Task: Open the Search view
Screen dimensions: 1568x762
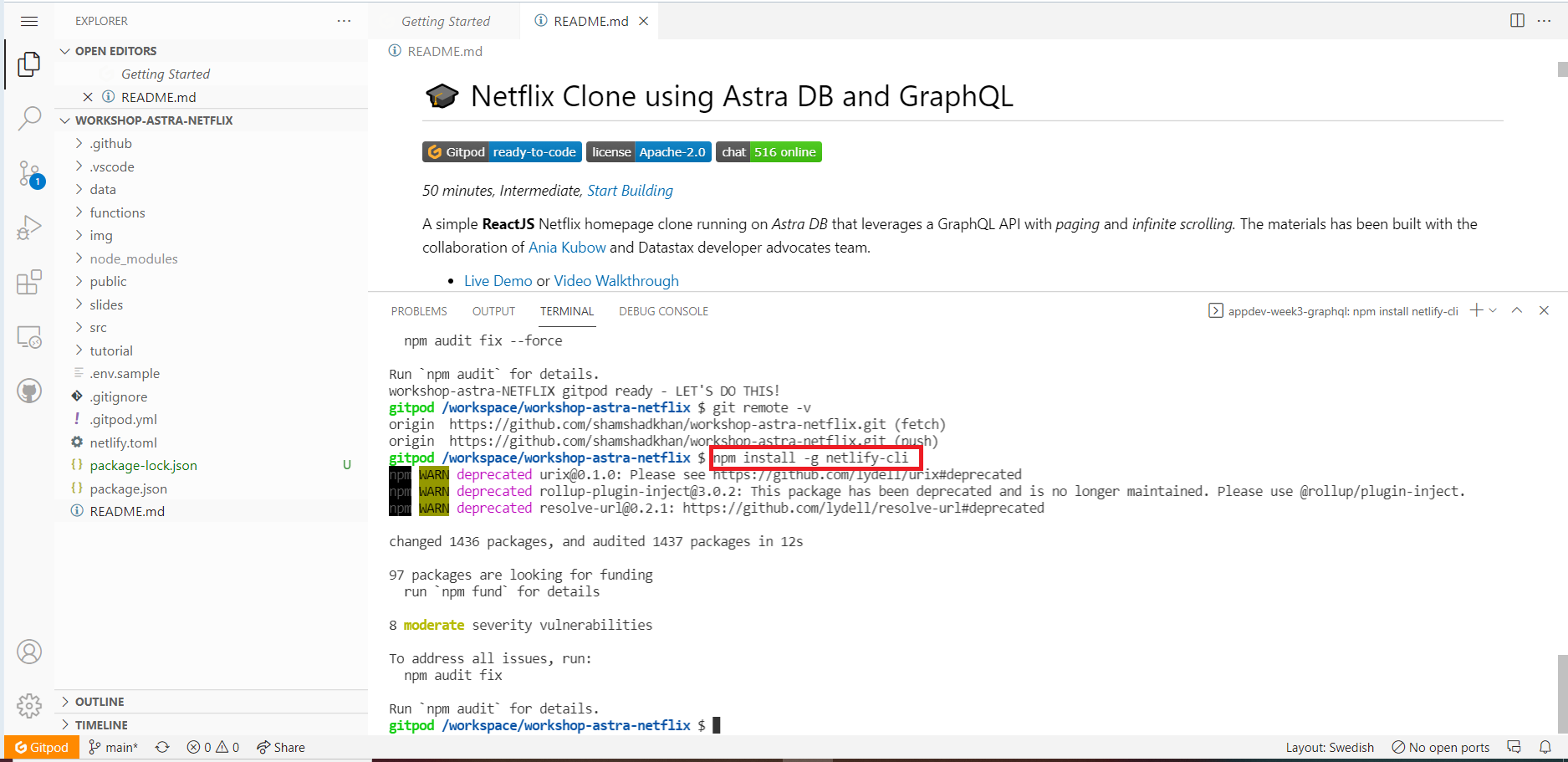Action: [x=29, y=119]
